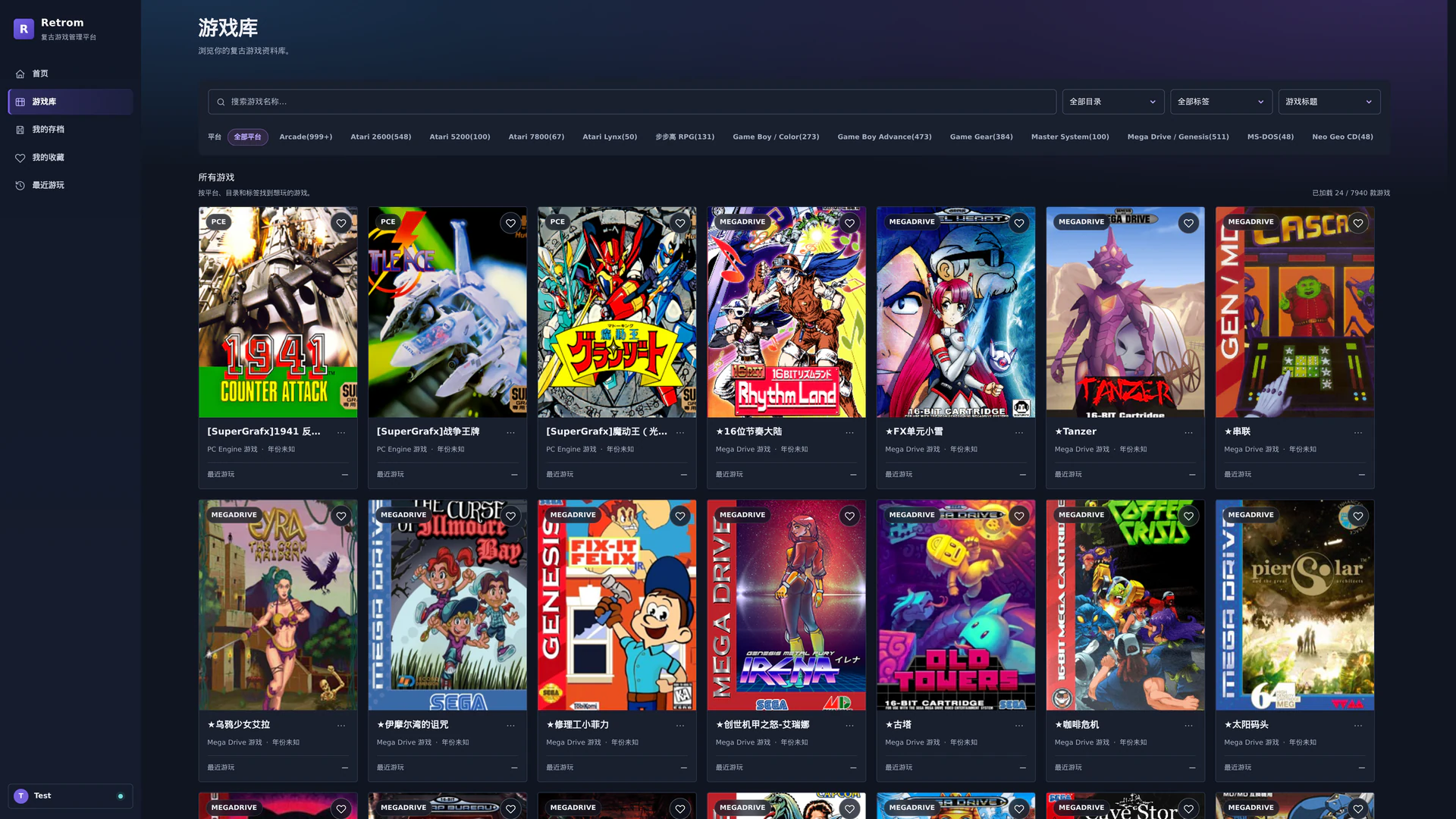
Task: Filter by Atari 2600(548) platform
Action: (381, 137)
